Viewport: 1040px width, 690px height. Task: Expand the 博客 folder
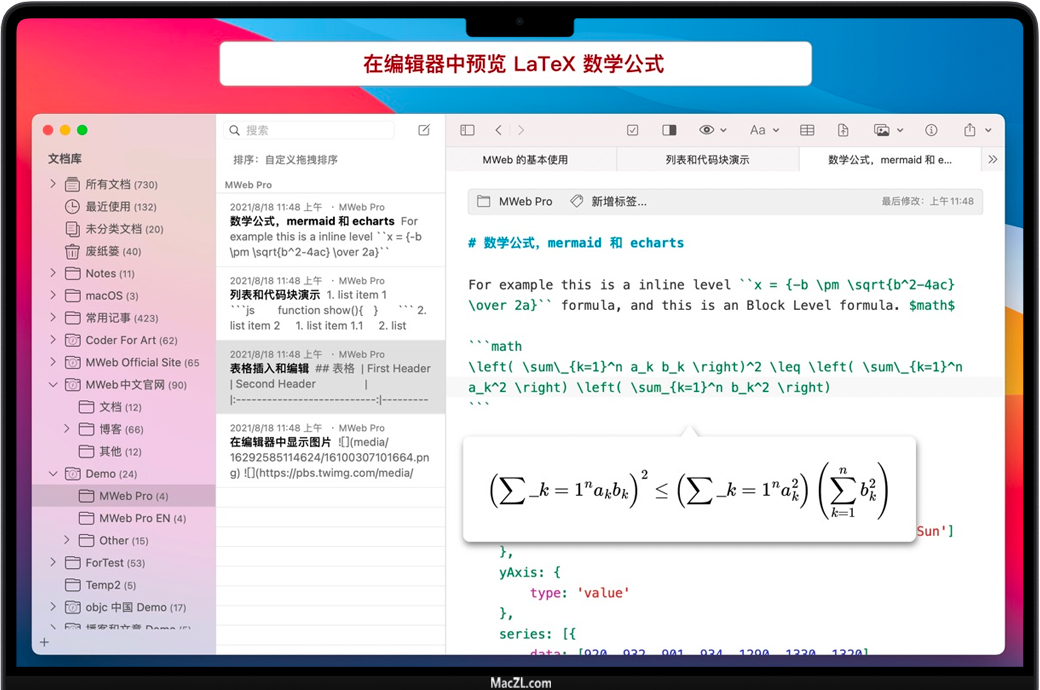click(x=66, y=429)
